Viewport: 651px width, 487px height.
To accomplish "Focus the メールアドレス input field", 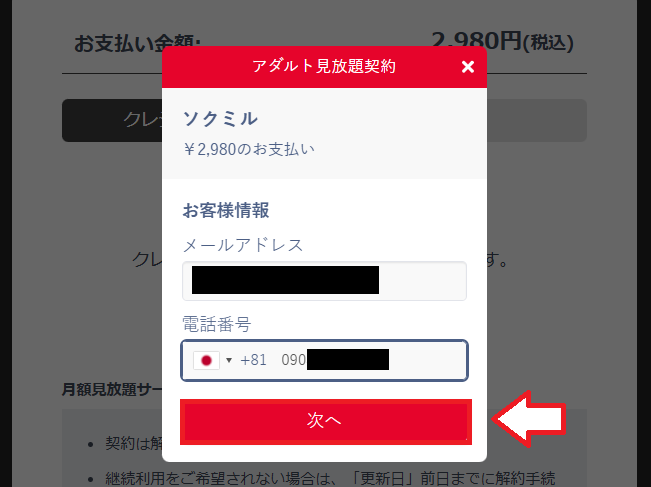I will click(325, 281).
